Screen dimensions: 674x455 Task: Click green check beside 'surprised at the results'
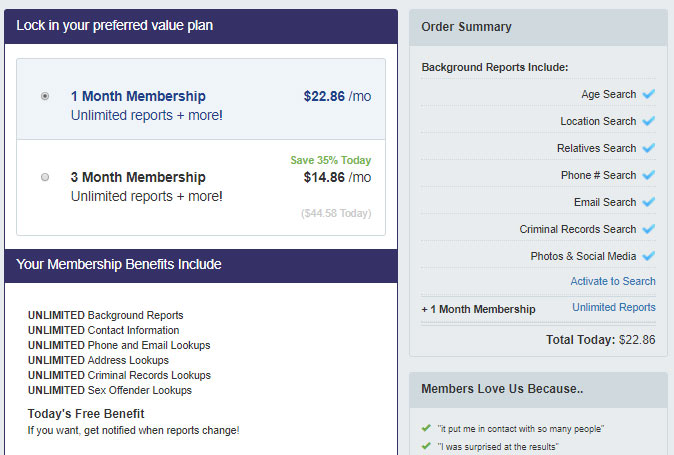(x=426, y=446)
